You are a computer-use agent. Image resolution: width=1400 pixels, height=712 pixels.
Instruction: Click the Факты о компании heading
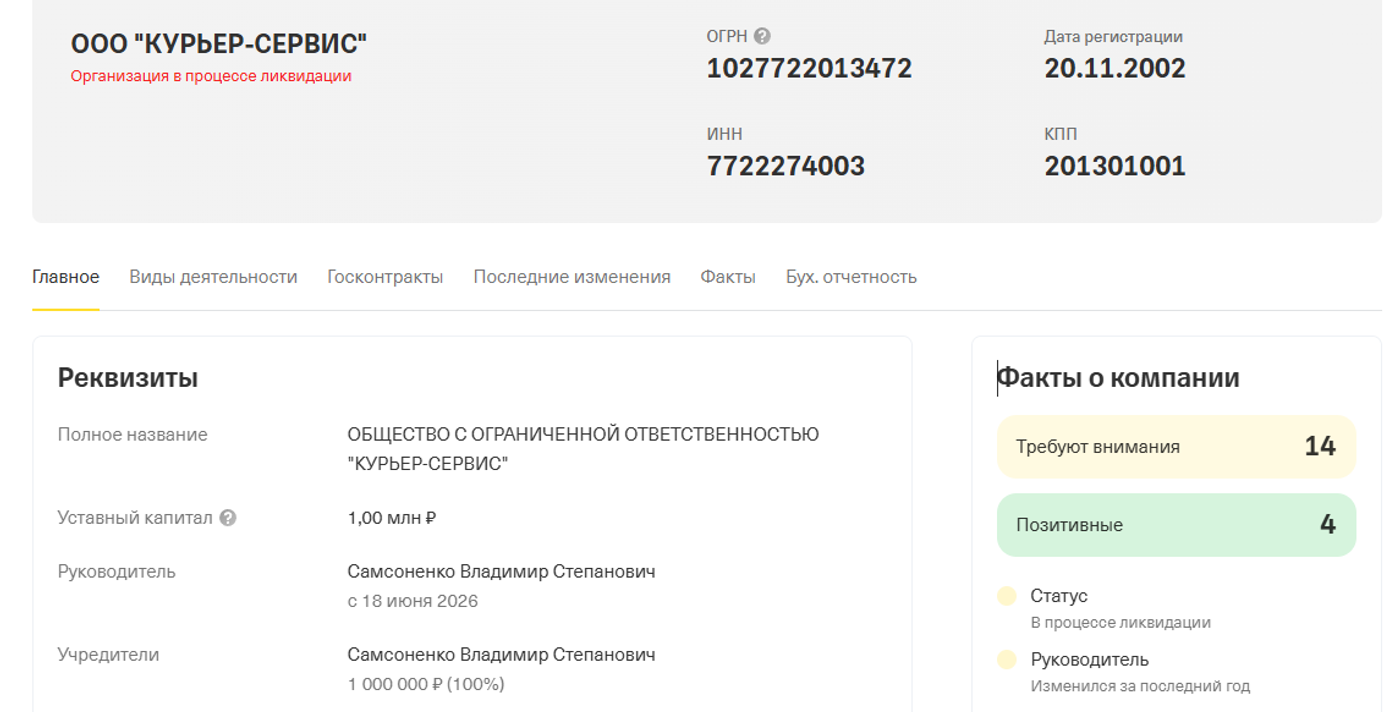1118,378
